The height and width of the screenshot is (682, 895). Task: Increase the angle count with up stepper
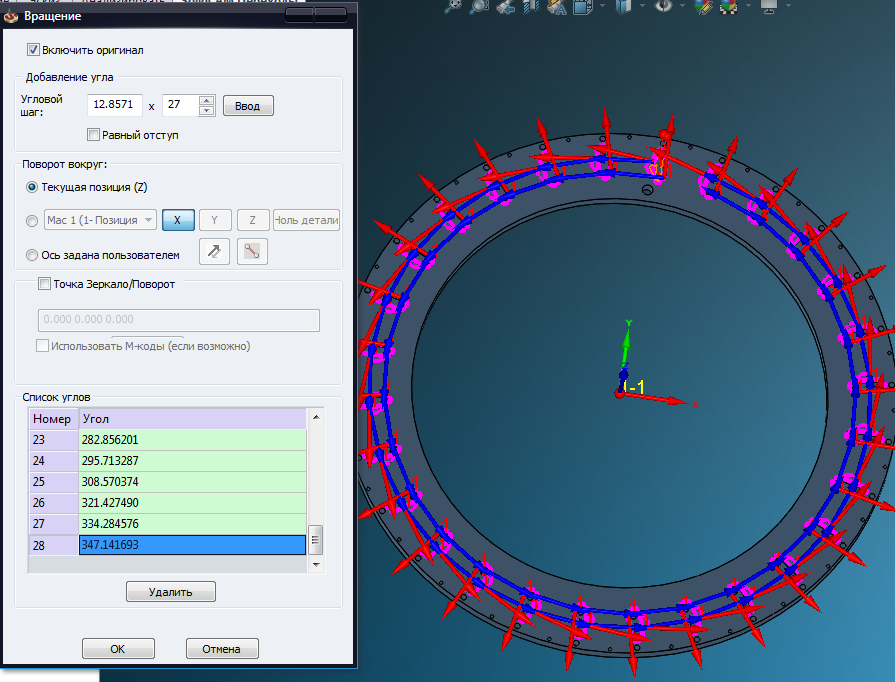point(206,100)
